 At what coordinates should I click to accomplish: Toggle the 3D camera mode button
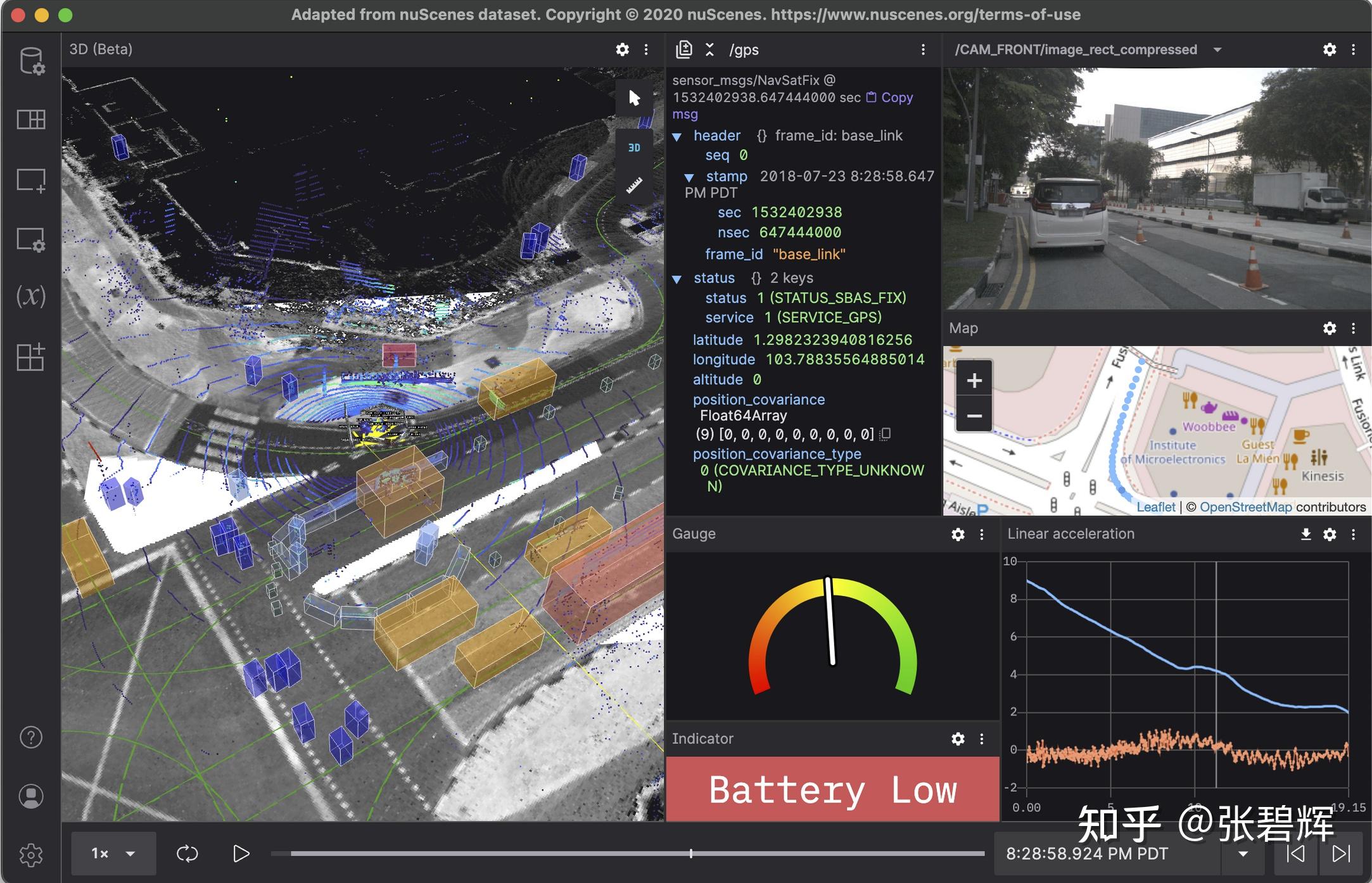[x=634, y=148]
